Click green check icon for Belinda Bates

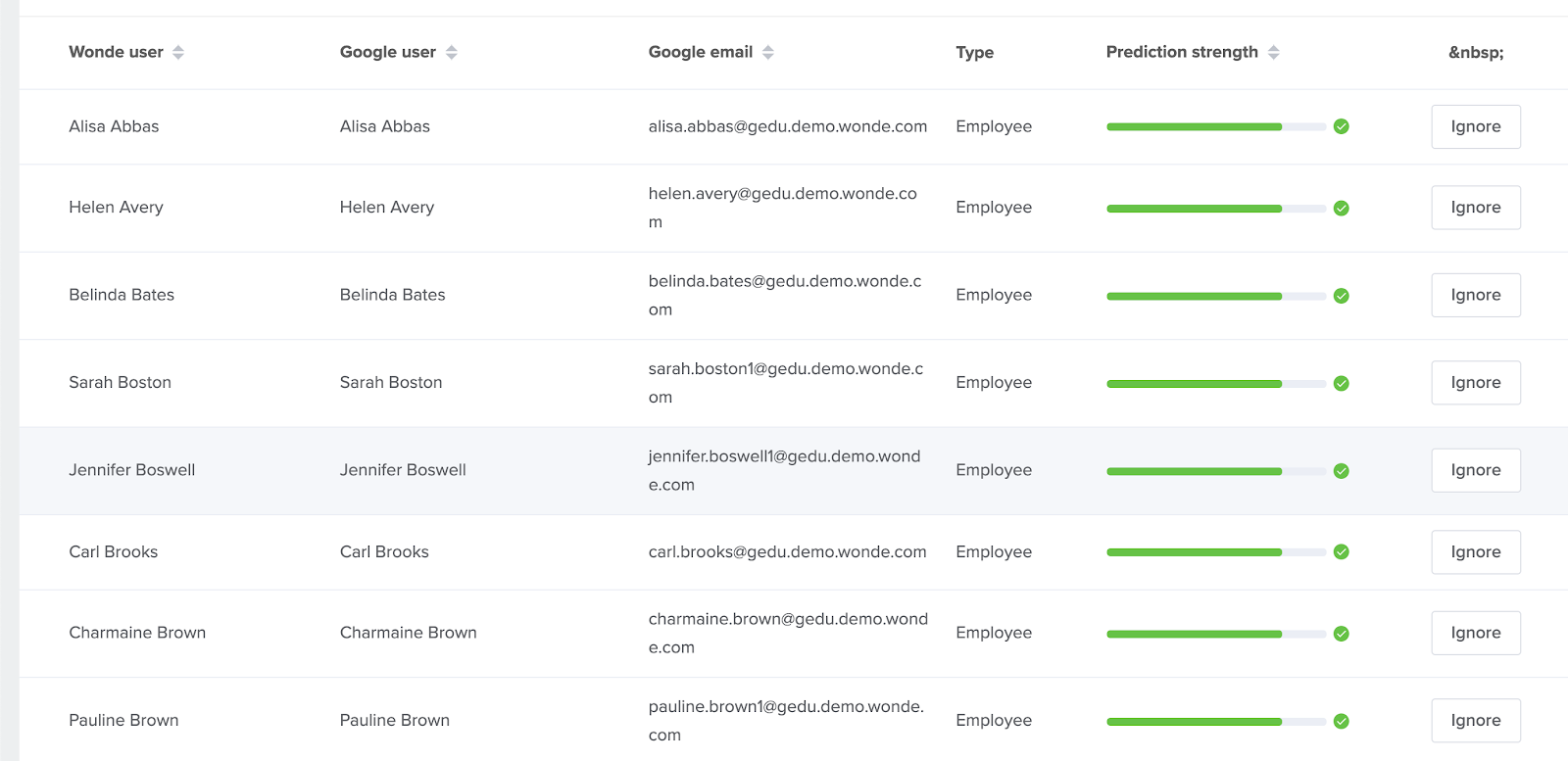coord(1342,296)
